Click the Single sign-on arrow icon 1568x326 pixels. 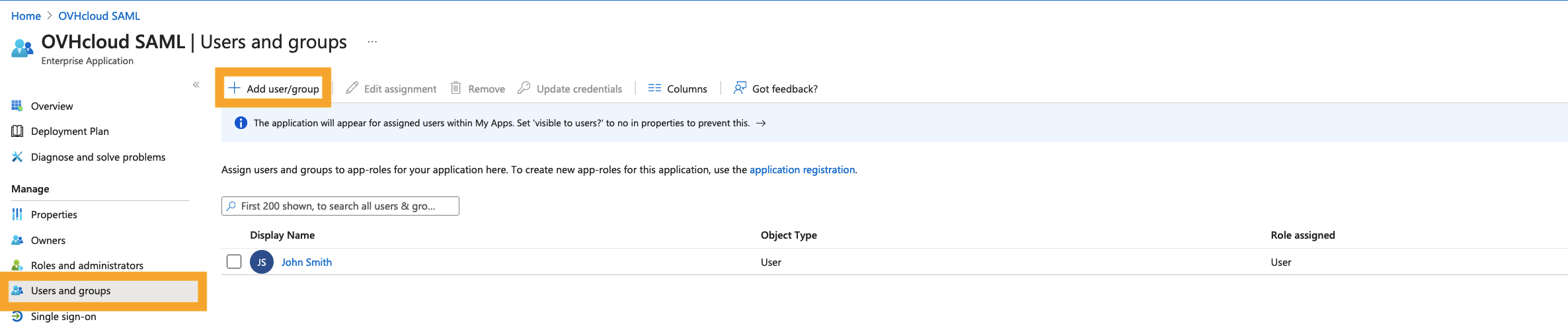17,317
